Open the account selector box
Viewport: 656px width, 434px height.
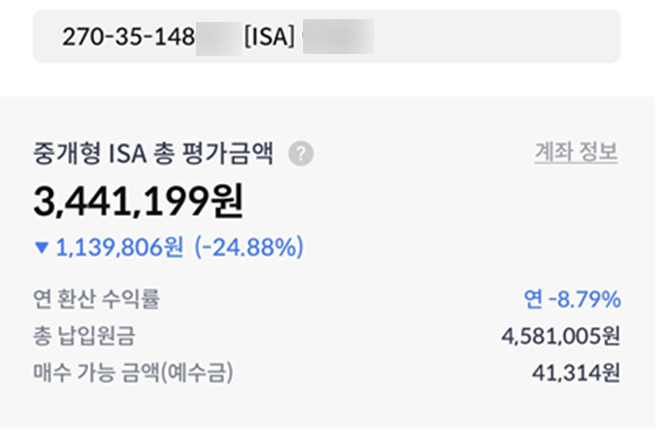[326, 38]
